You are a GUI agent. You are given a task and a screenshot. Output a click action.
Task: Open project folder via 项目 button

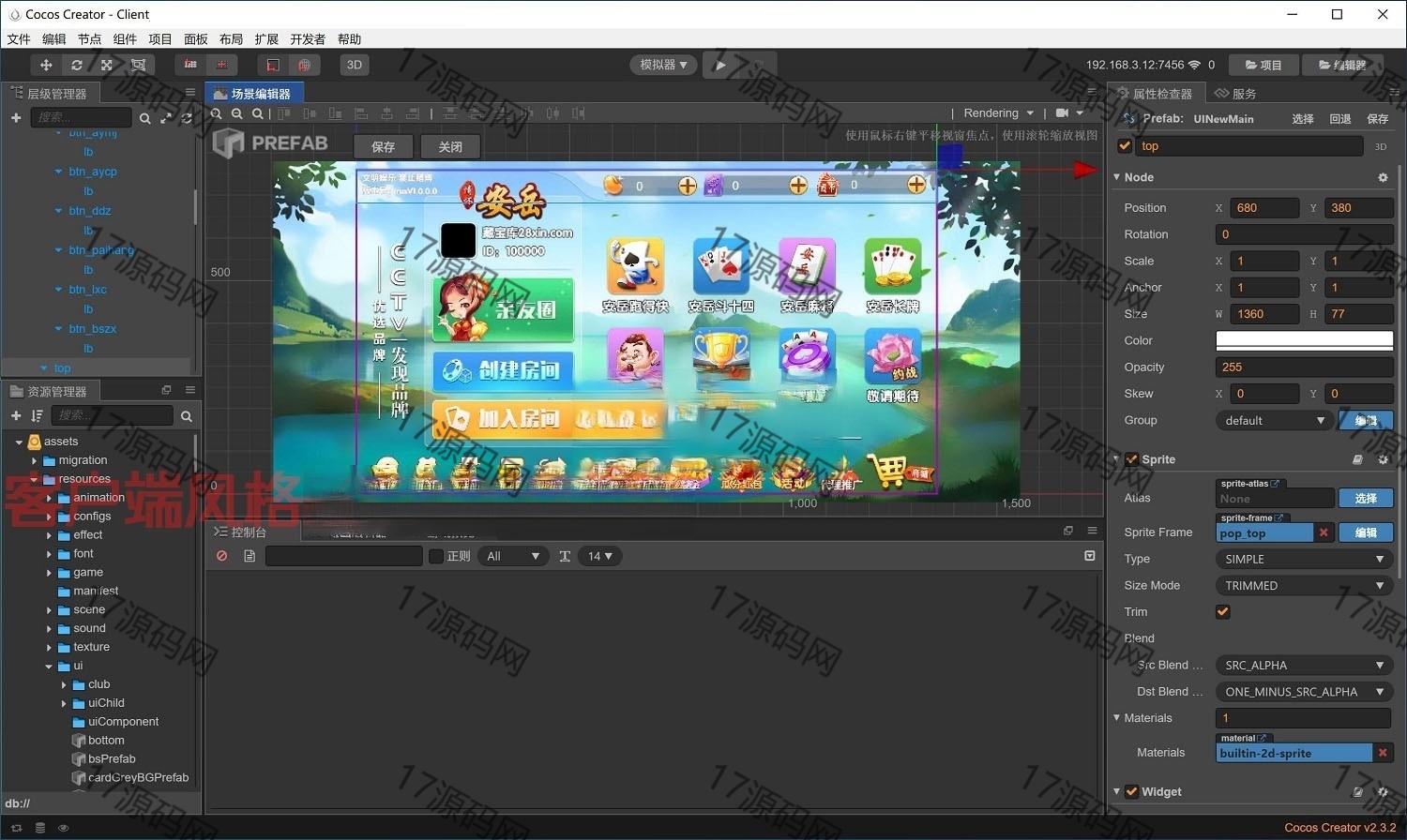click(x=1263, y=65)
